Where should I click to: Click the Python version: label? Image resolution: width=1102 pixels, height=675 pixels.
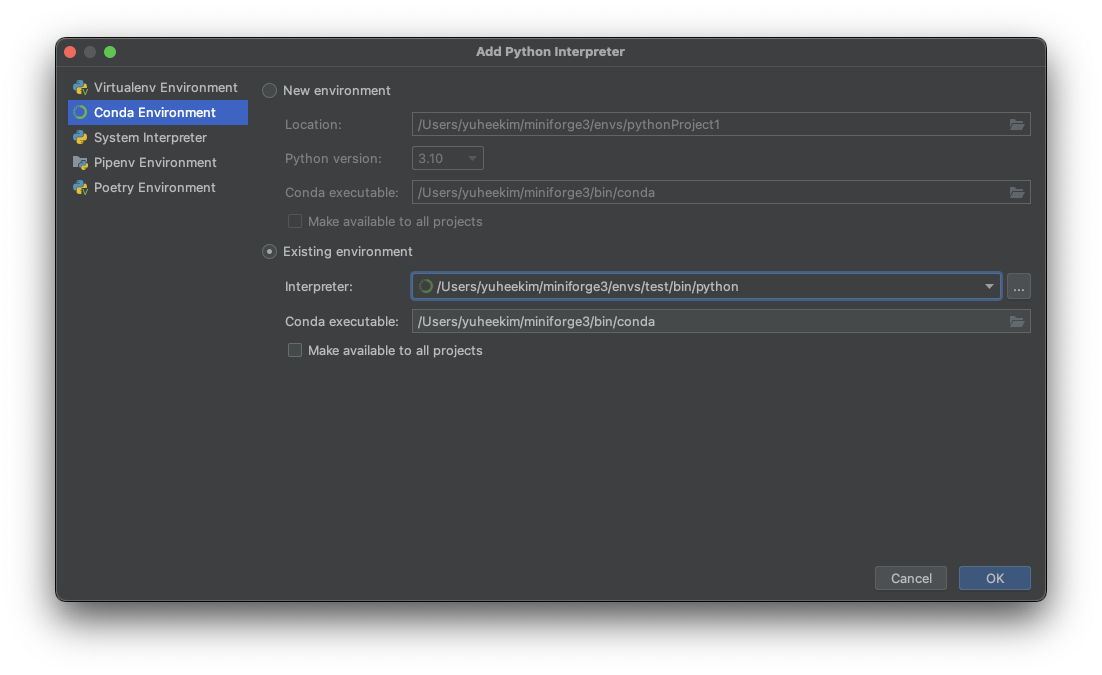333,158
